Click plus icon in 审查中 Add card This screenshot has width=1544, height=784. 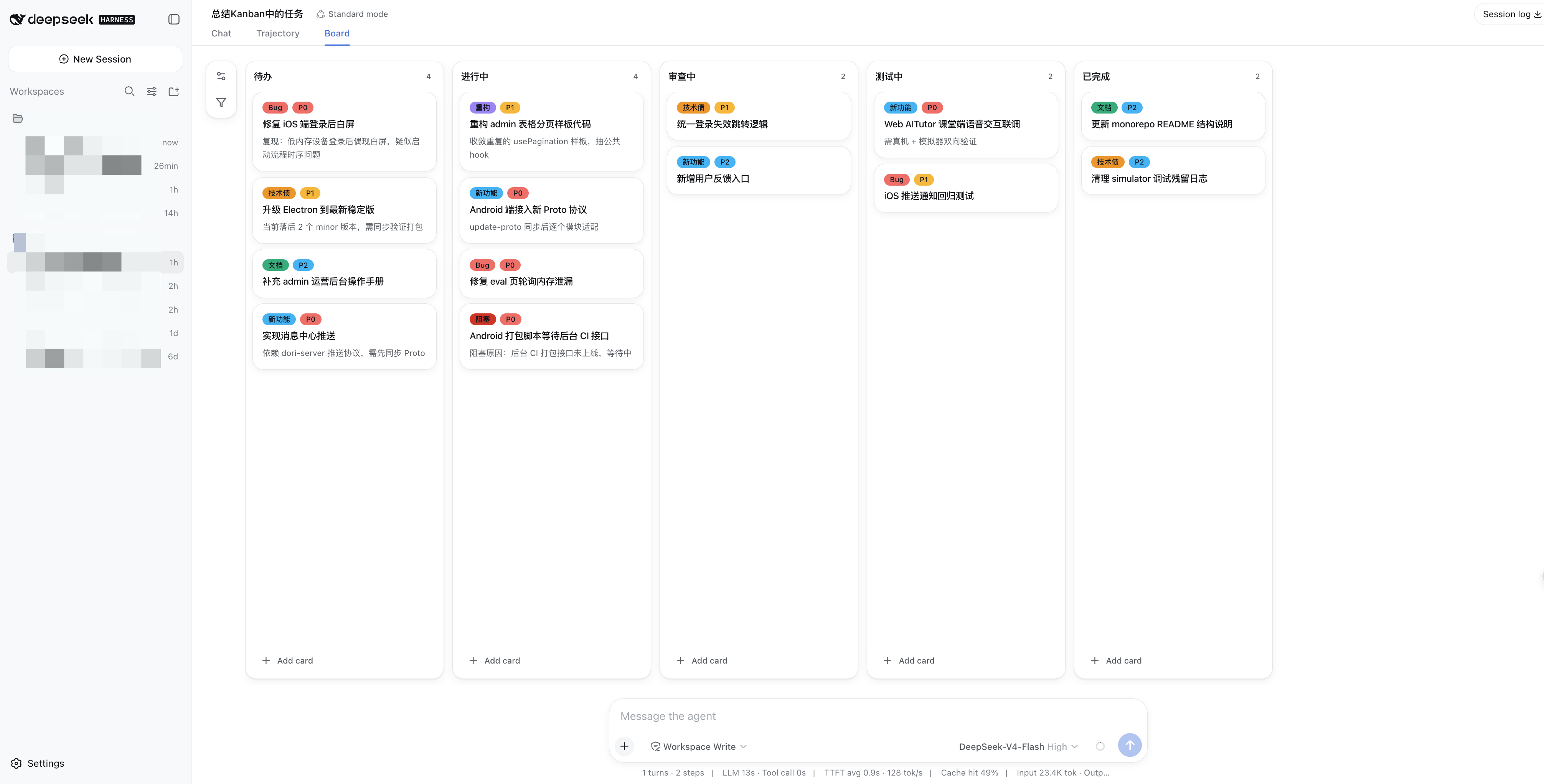coord(680,660)
